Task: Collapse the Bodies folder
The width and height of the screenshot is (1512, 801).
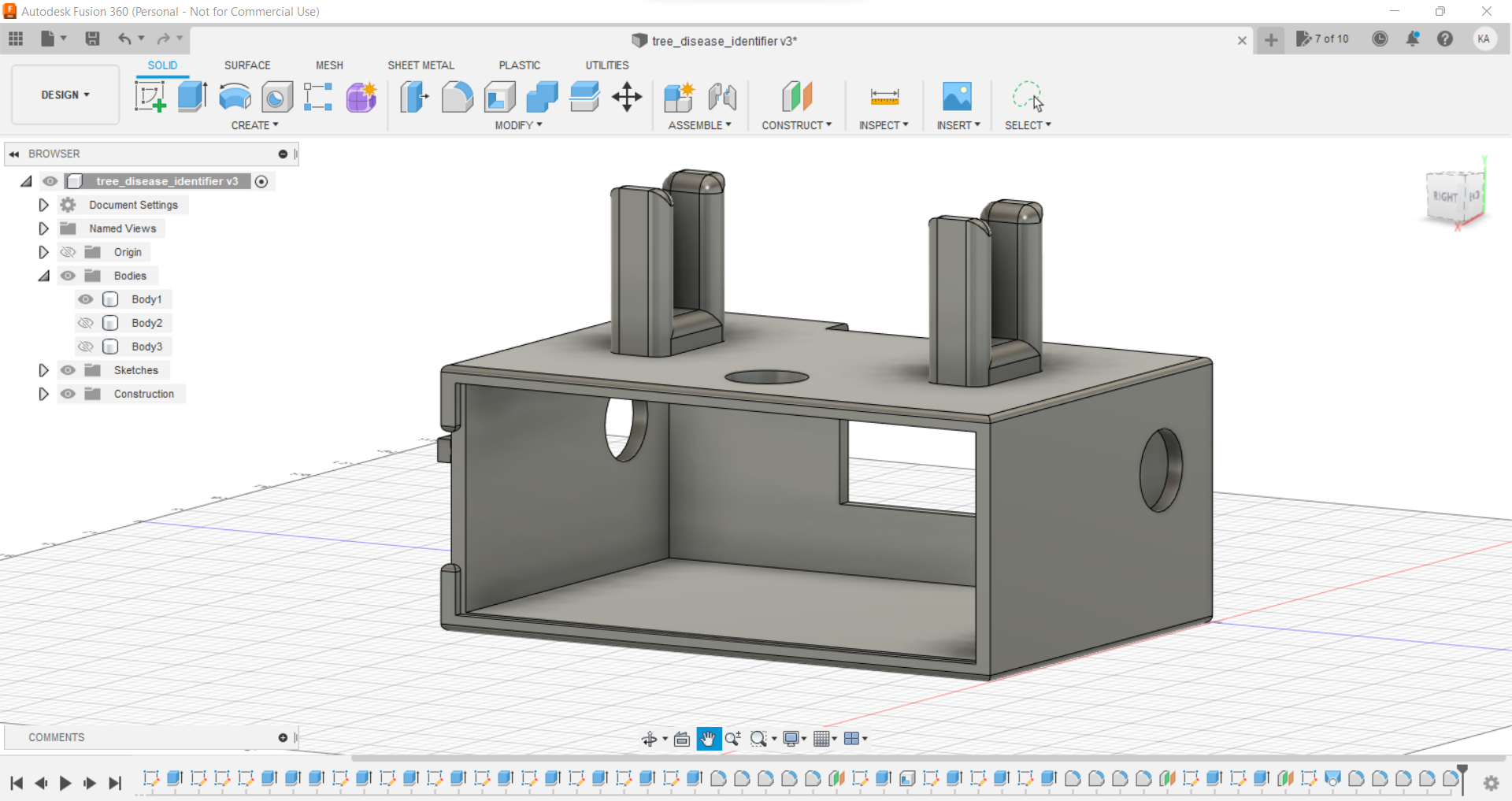Action: tap(43, 276)
